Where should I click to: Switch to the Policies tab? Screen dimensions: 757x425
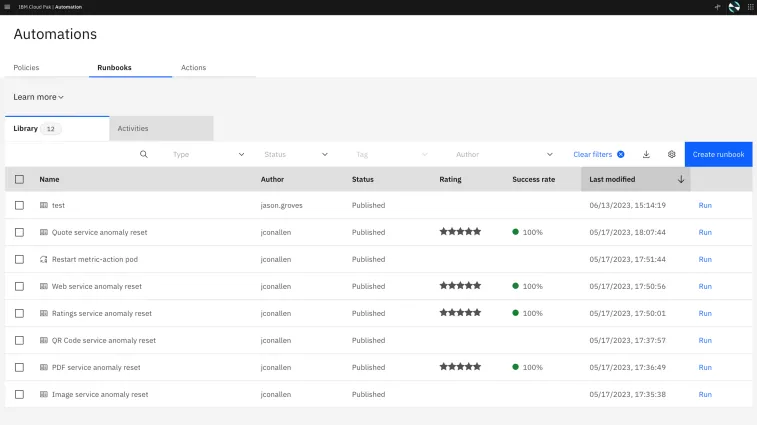click(x=26, y=68)
